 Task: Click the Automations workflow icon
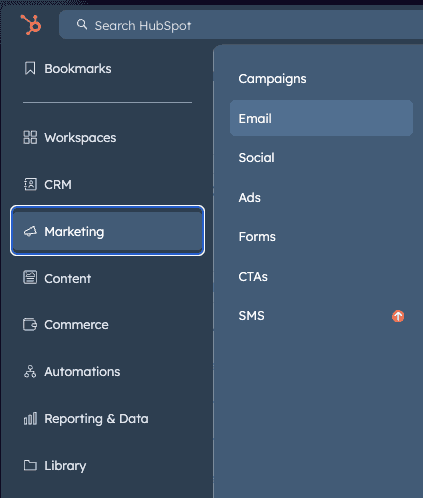point(30,371)
